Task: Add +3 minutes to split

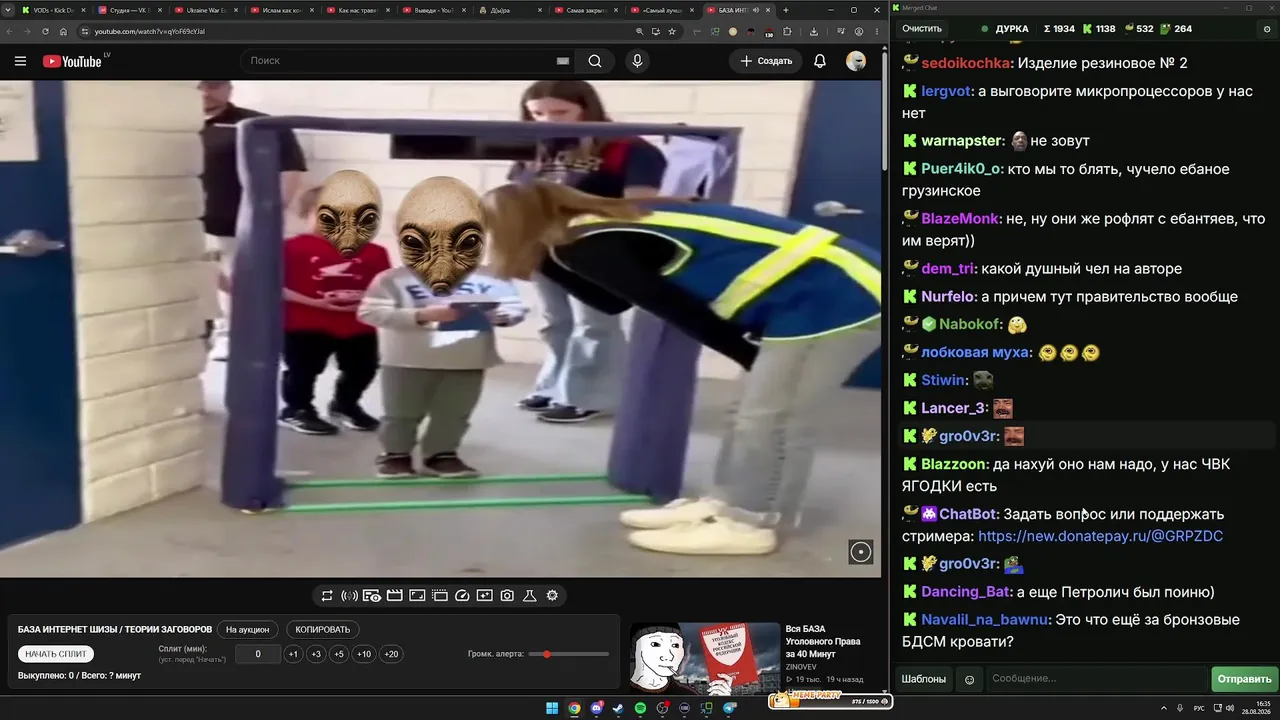Action: pyautogui.click(x=316, y=654)
